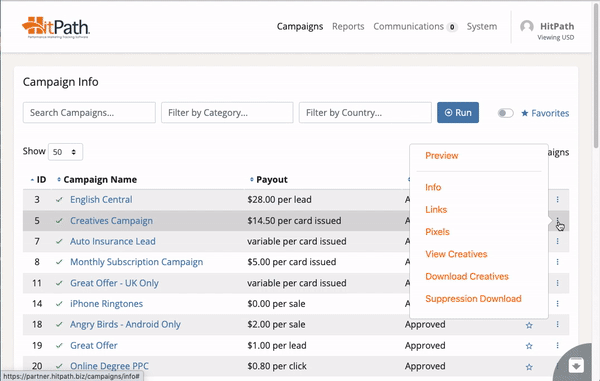The width and height of the screenshot is (600, 381).
Task: Open three-dot menu for Great Offer $1.00 row
Action: pyautogui.click(x=558, y=345)
